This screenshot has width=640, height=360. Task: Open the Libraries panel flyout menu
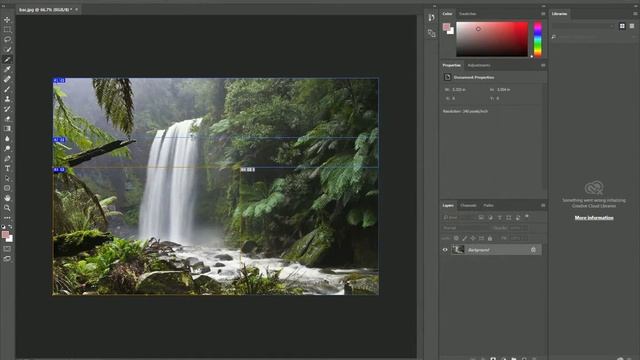(635, 14)
